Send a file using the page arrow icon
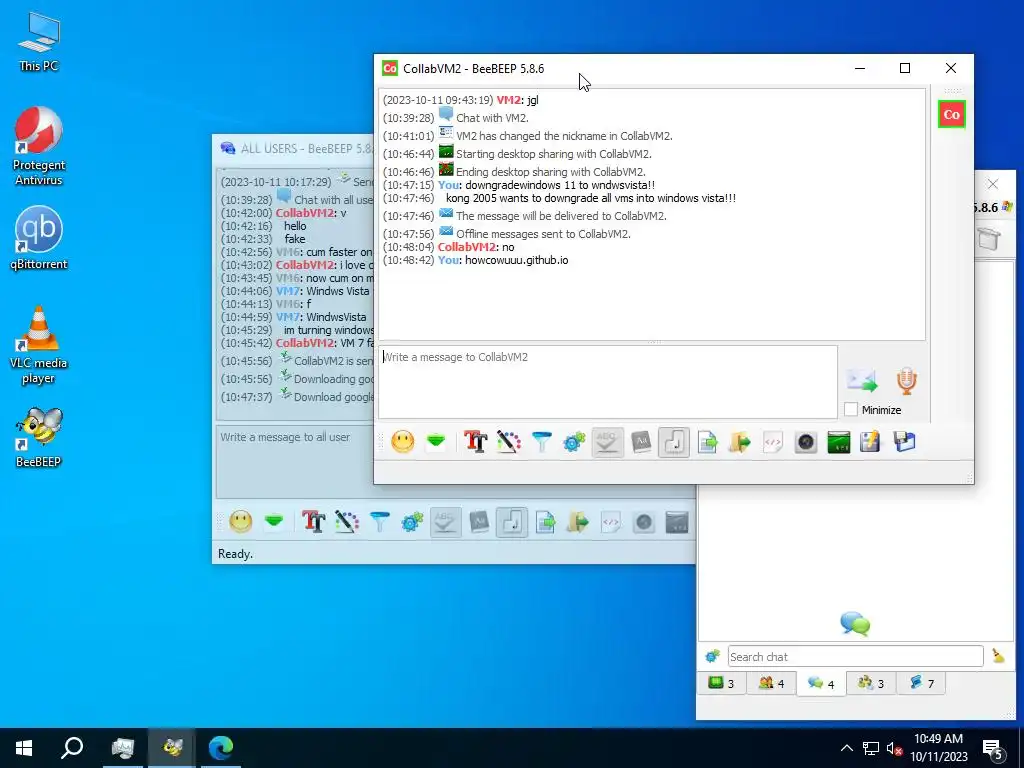The image size is (1024, 768). 707,442
